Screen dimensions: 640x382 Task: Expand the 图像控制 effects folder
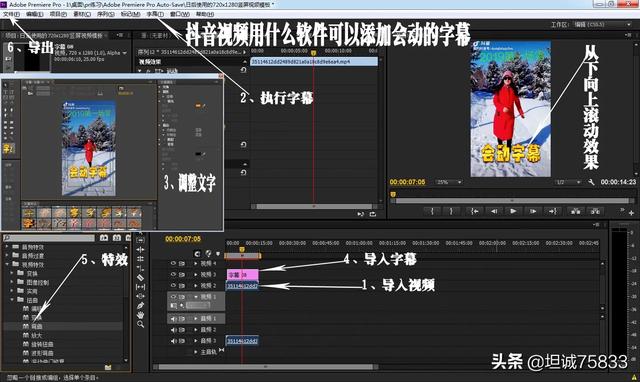point(12,282)
